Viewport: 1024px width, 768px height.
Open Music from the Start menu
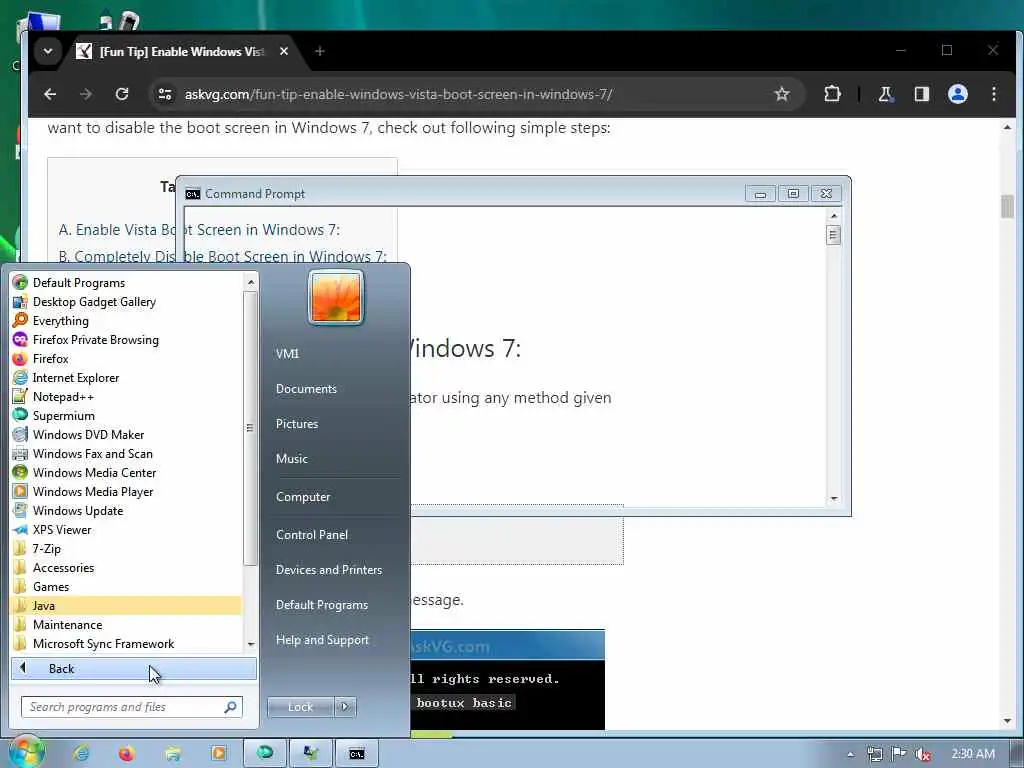[x=292, y=458]
